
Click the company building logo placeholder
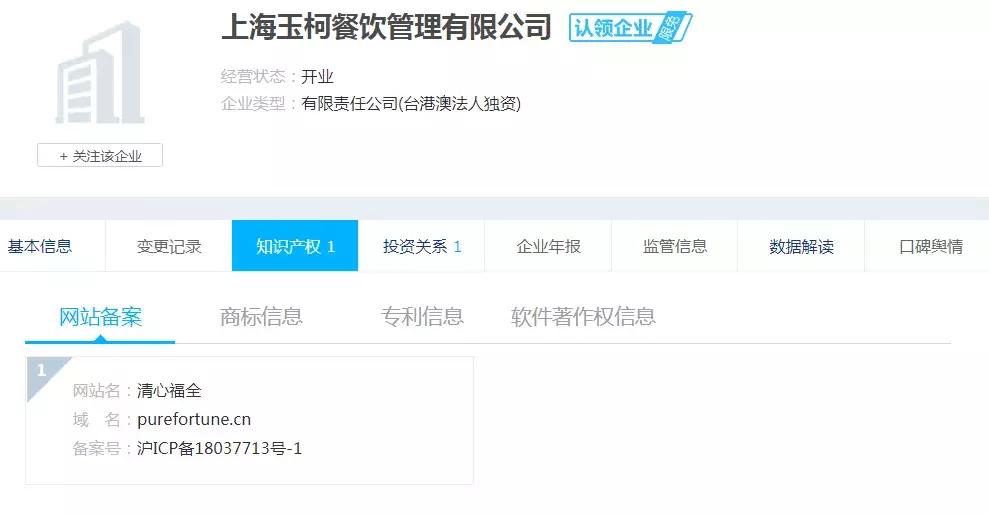[x=100, y=72]
